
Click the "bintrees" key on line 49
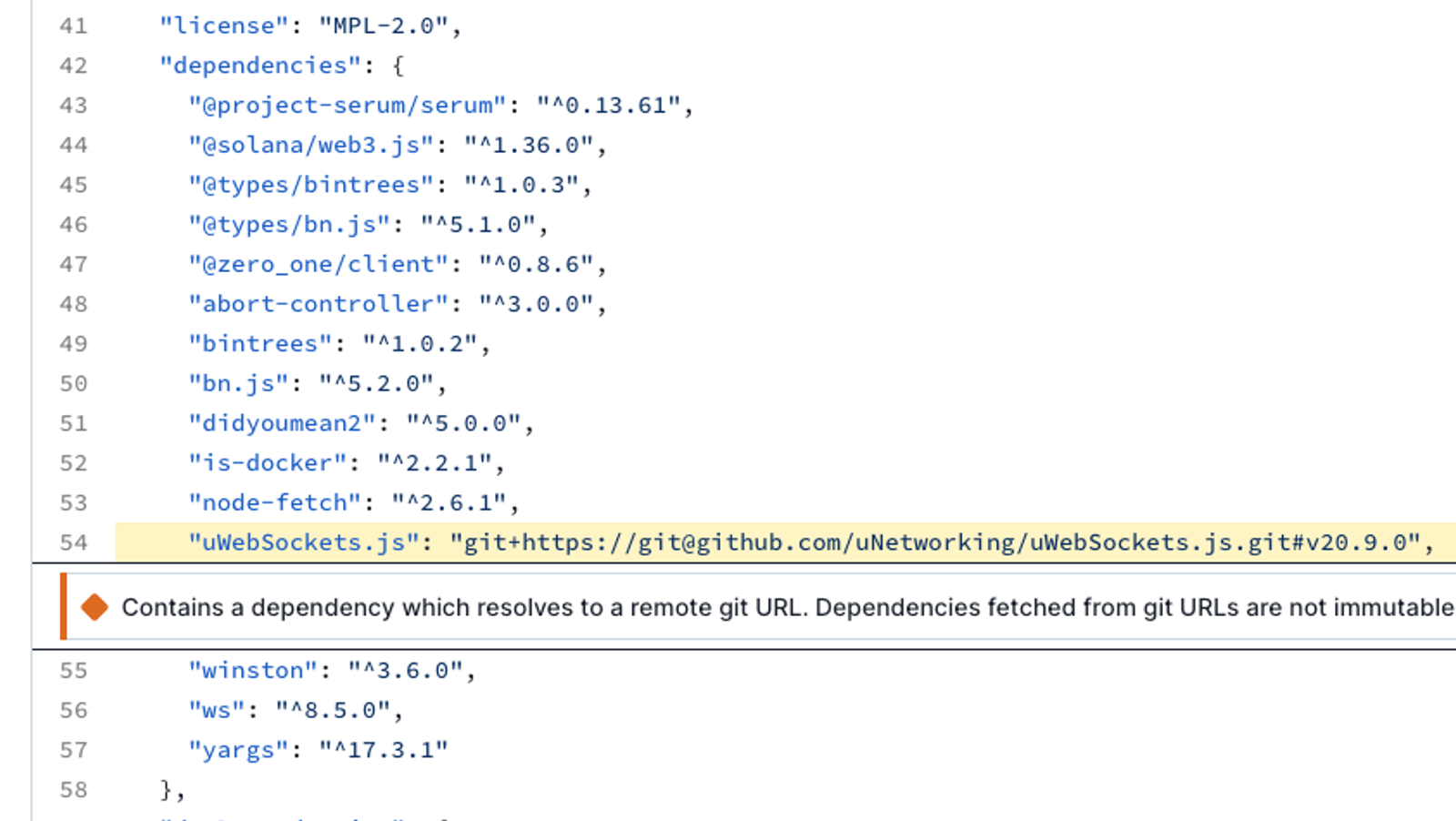260,344
